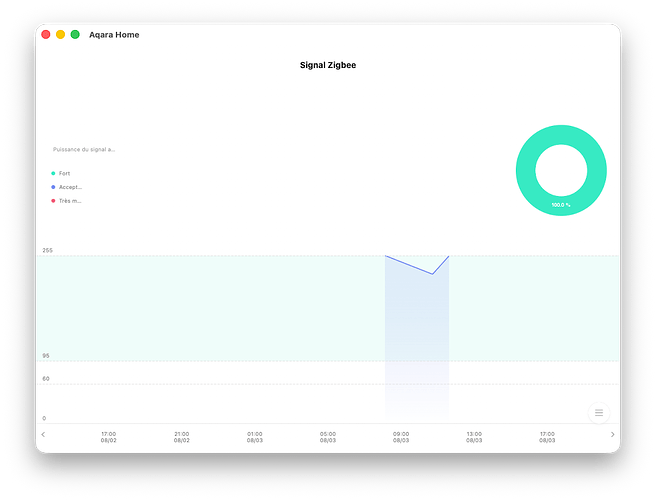This screenshot has width=655, height=500.
Task: Select the 01:00 08/03 time label
Action: click(x=255, y=437)
